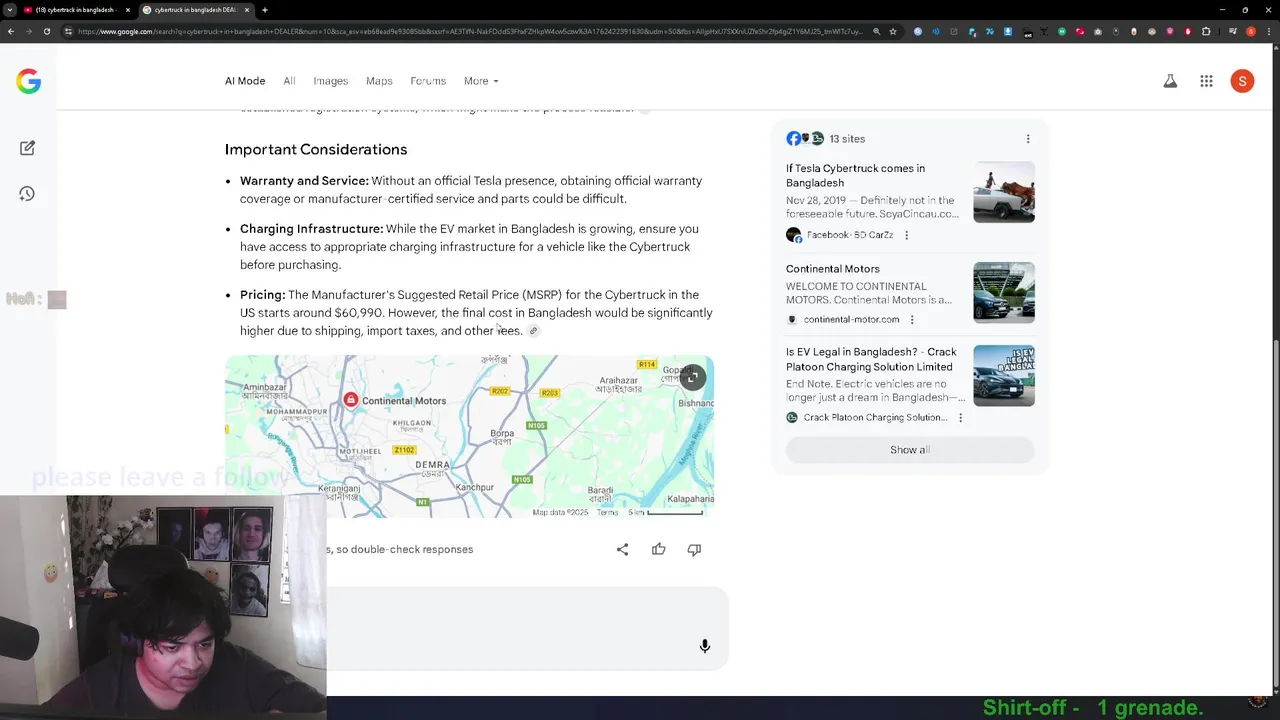The width and height of the screenshot is (1280, 720).
Task: Open AI Mode history
Action: [27, 194]
